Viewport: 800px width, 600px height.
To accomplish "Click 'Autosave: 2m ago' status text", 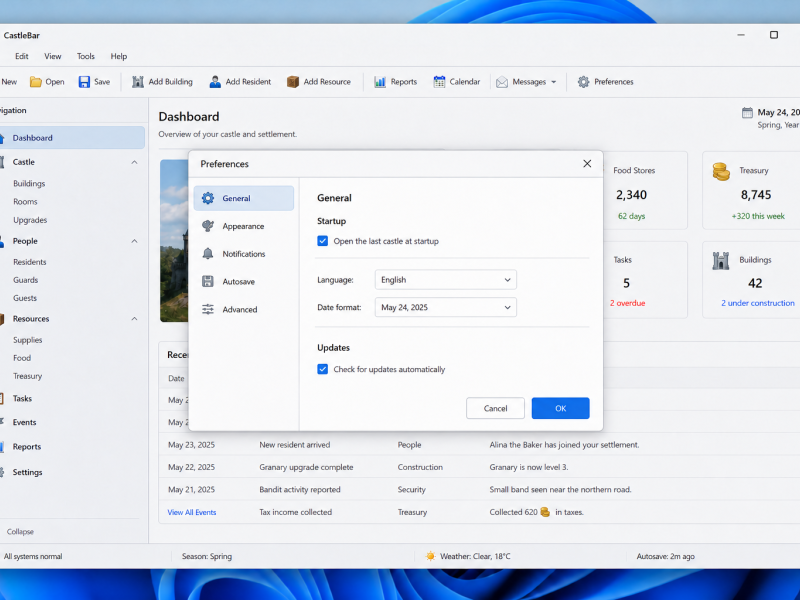I will [x=665, y=557].
